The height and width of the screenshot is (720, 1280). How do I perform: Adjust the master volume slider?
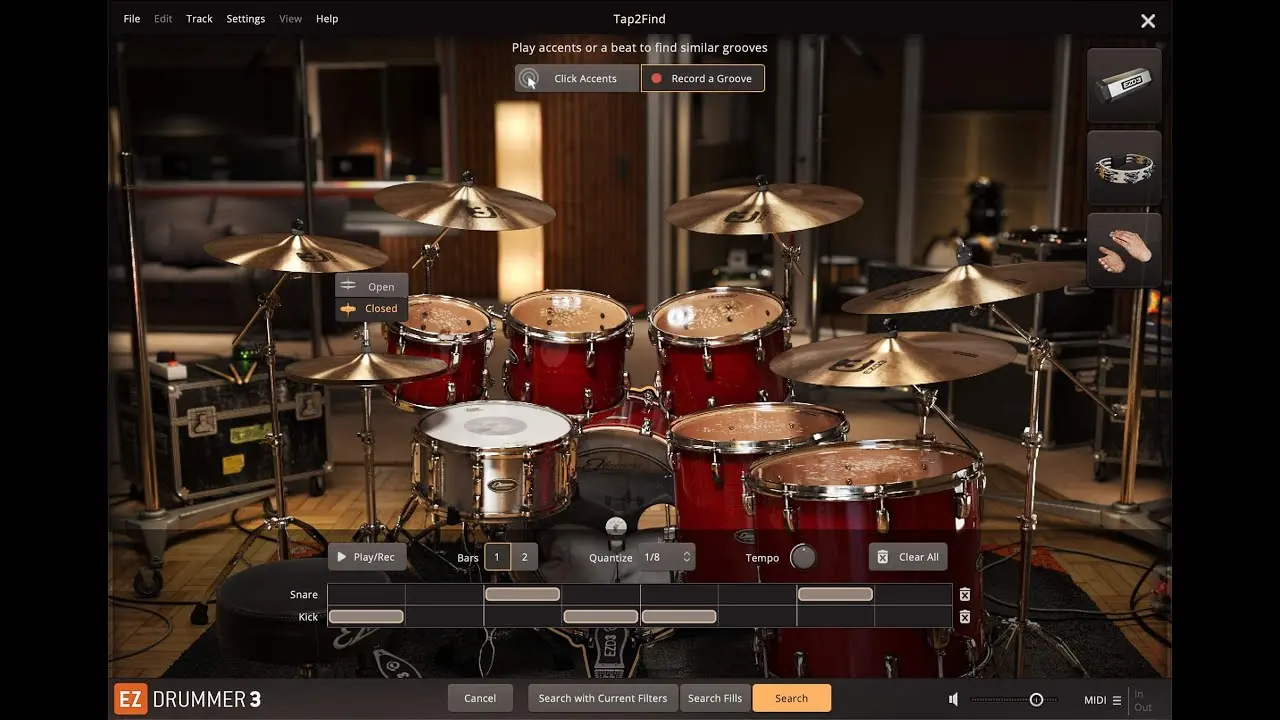pos(1036,700)
